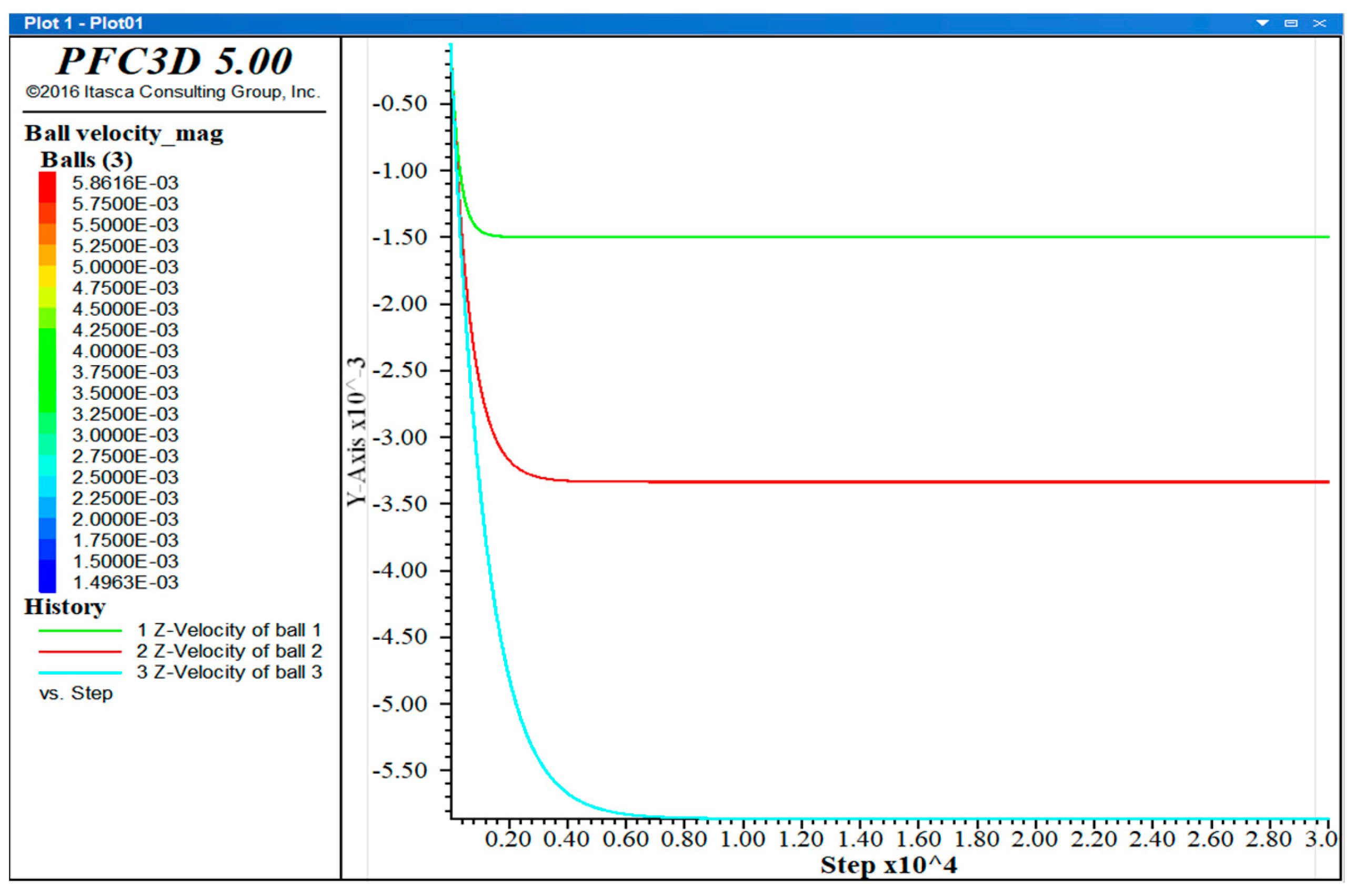Click the Plot 1 - Plot01 title tab
Viewport: 1354px width, 896px height.
point(84,23)
